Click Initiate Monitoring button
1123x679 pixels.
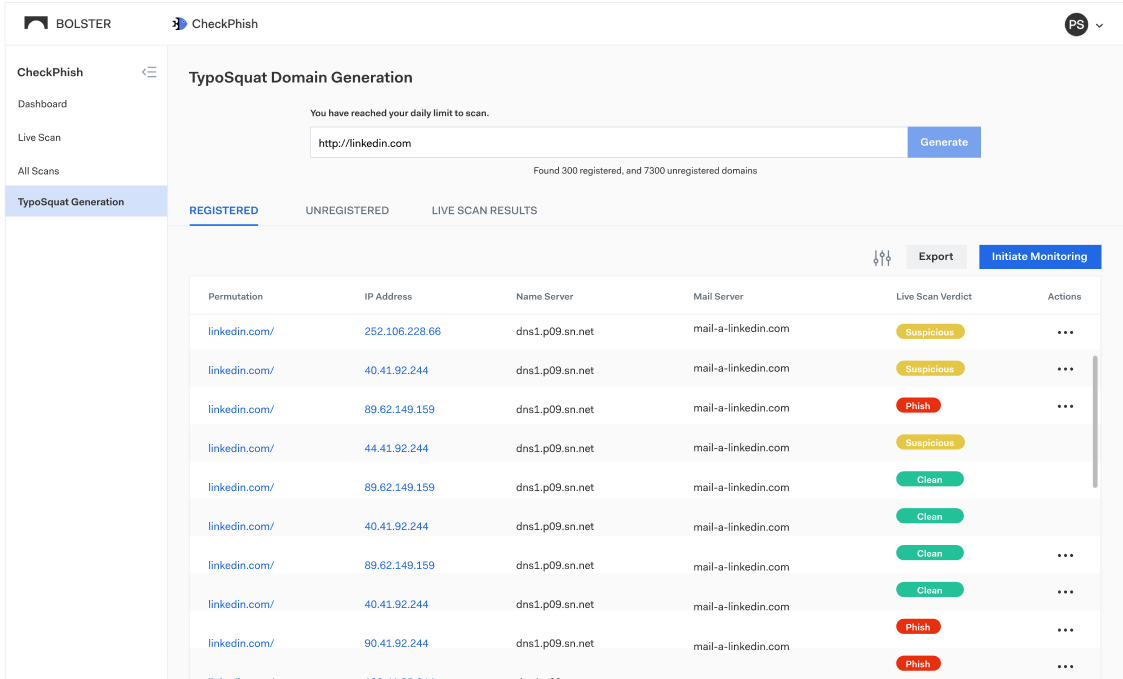click(x=1039, y=256)
